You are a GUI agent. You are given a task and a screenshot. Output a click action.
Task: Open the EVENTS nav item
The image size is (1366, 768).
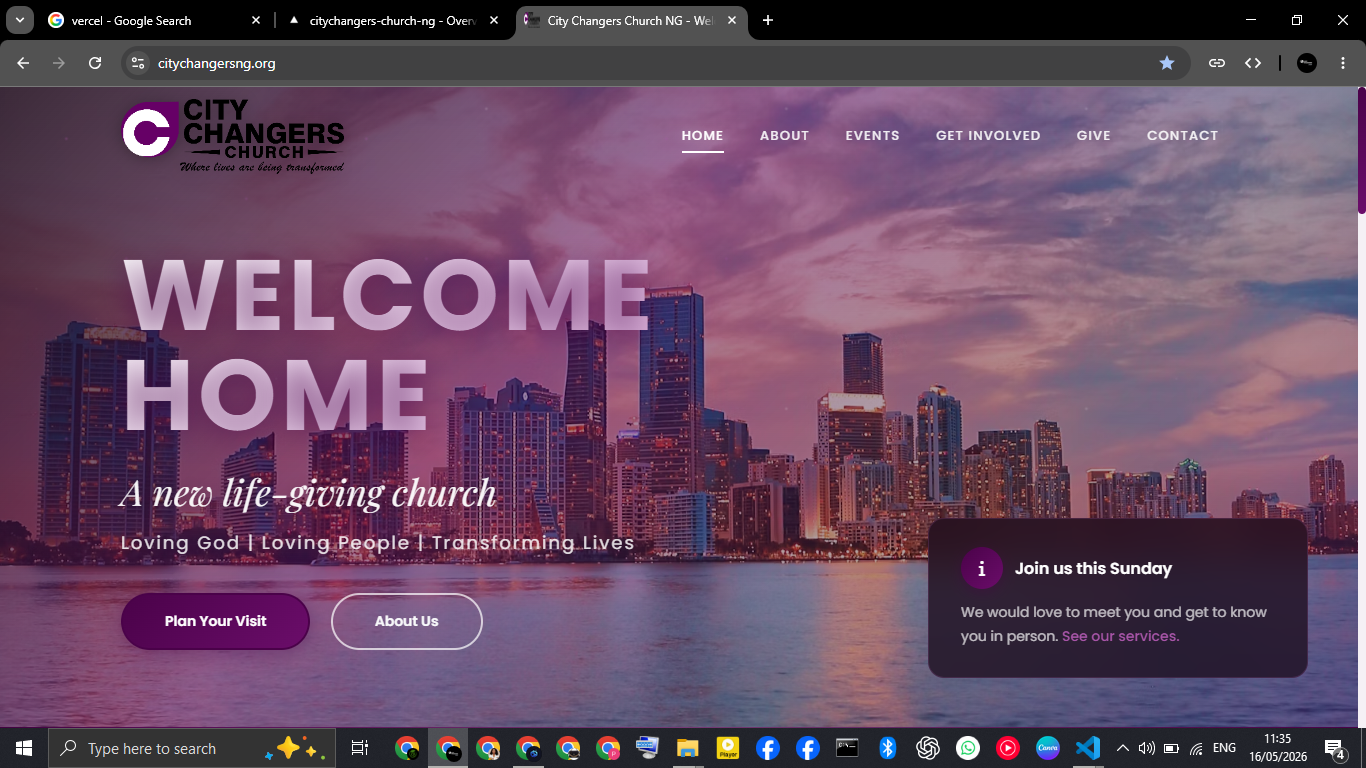pos(872,135)
